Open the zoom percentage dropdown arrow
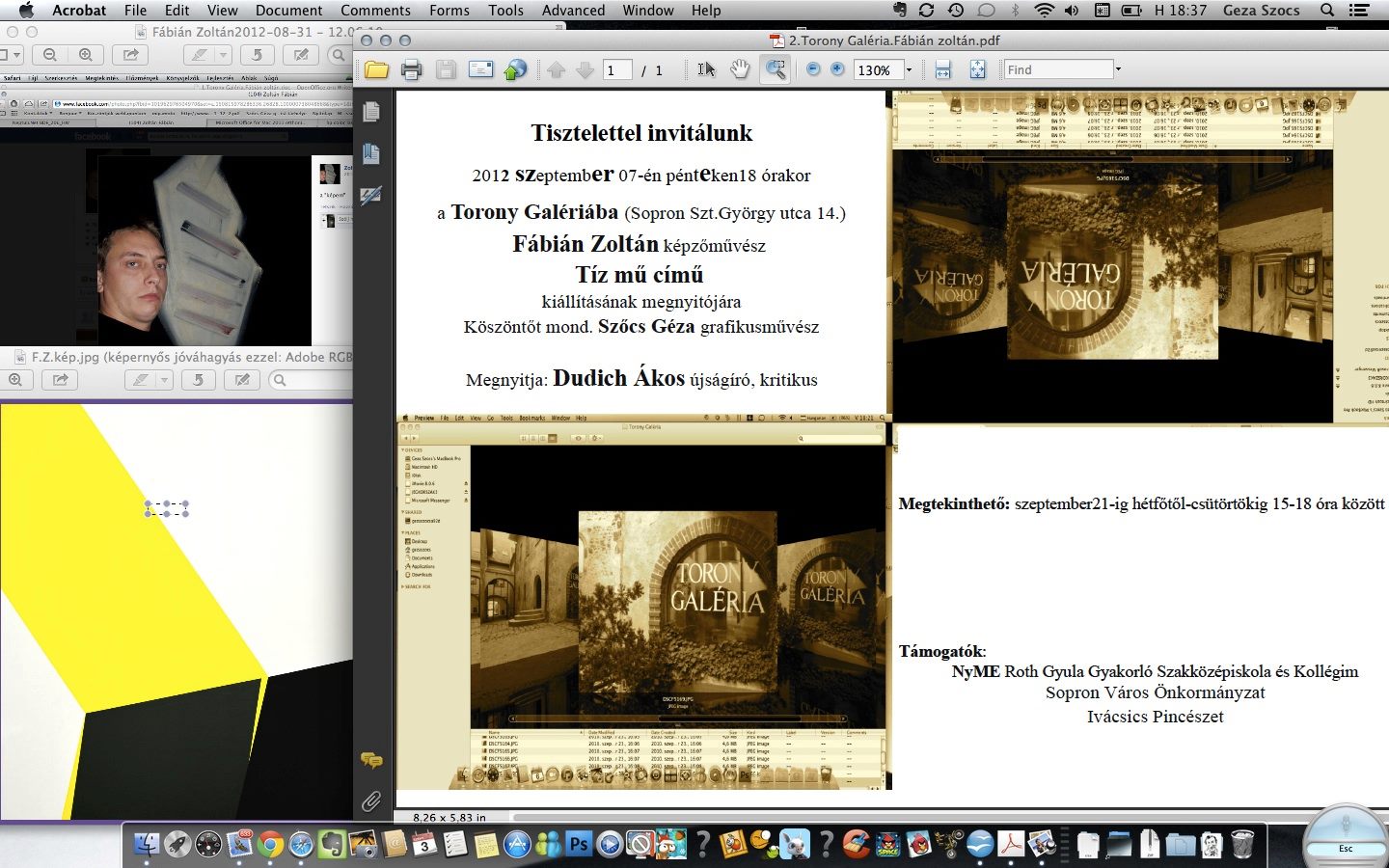 point(908,69)
